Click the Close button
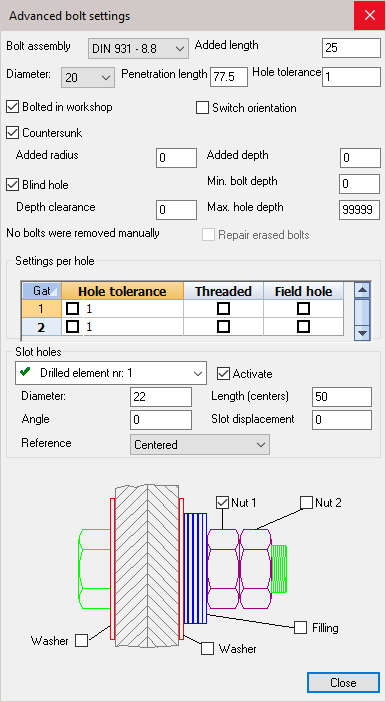This screenshot has height=702, width=386. pos(343,683)
